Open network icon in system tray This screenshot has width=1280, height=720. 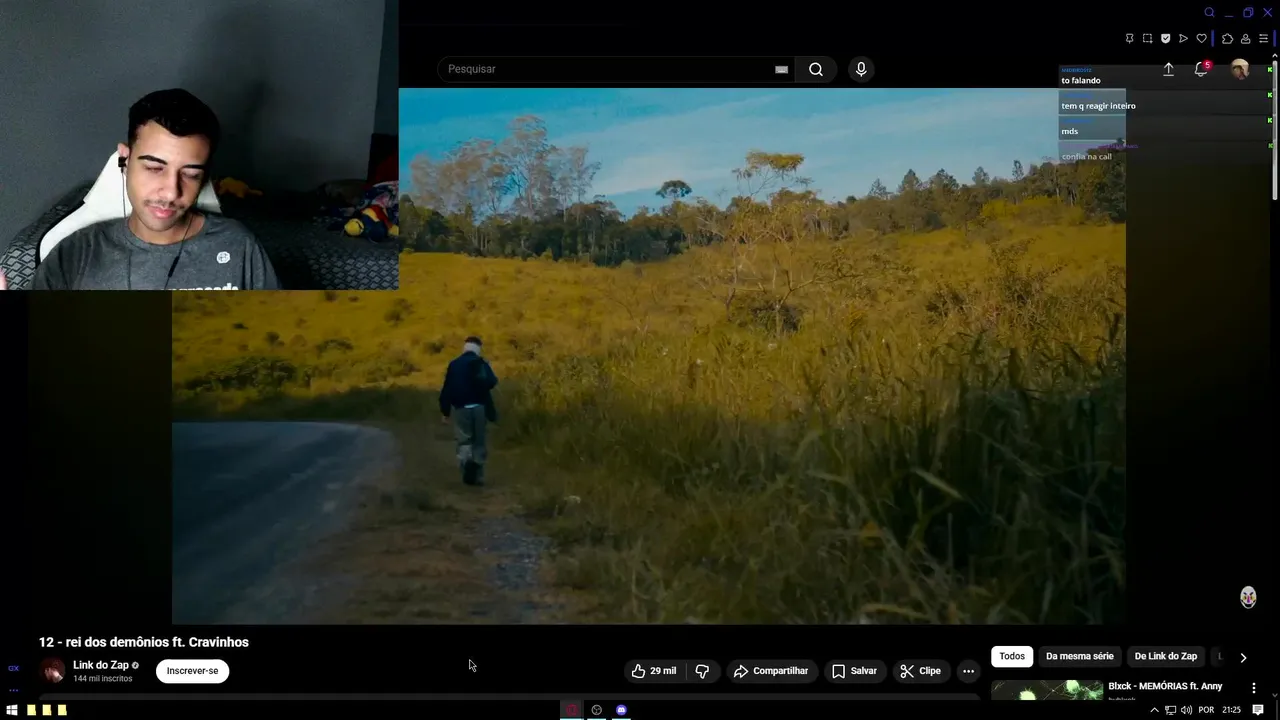click(x=1170, y=710)
